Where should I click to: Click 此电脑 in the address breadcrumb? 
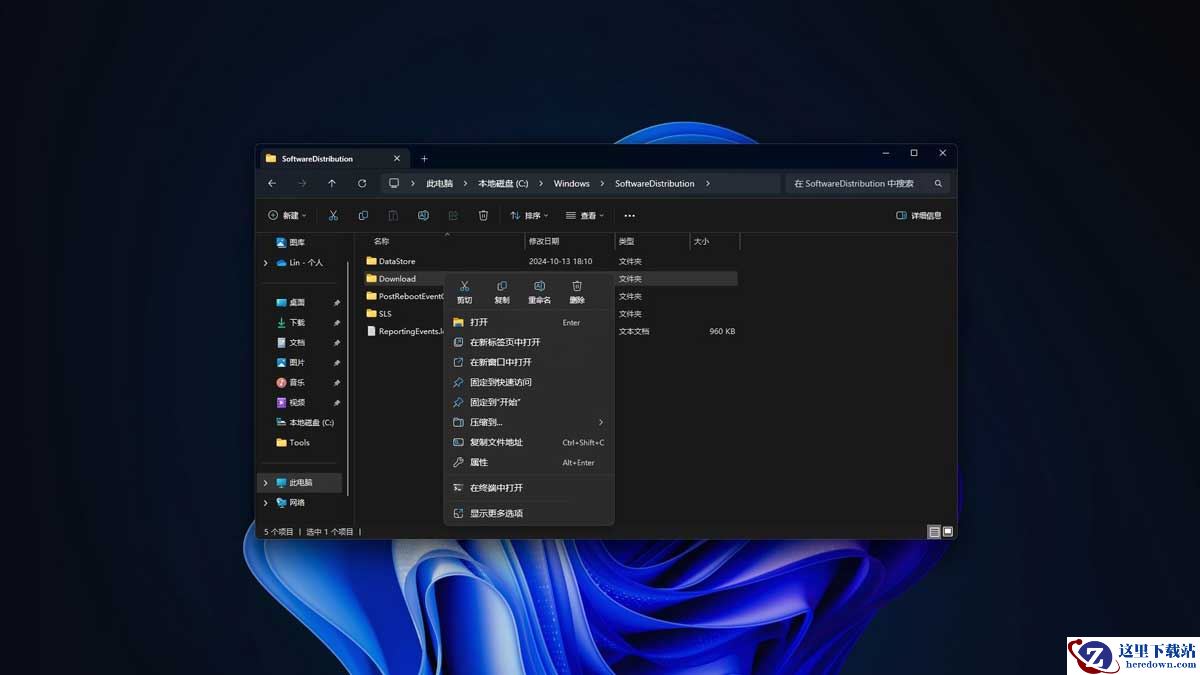coord(440,184)
